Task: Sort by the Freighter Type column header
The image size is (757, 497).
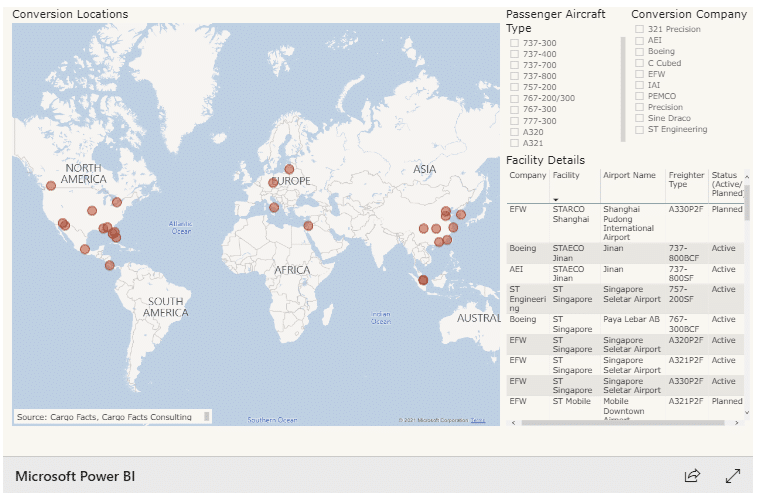Action: [686, 180]
